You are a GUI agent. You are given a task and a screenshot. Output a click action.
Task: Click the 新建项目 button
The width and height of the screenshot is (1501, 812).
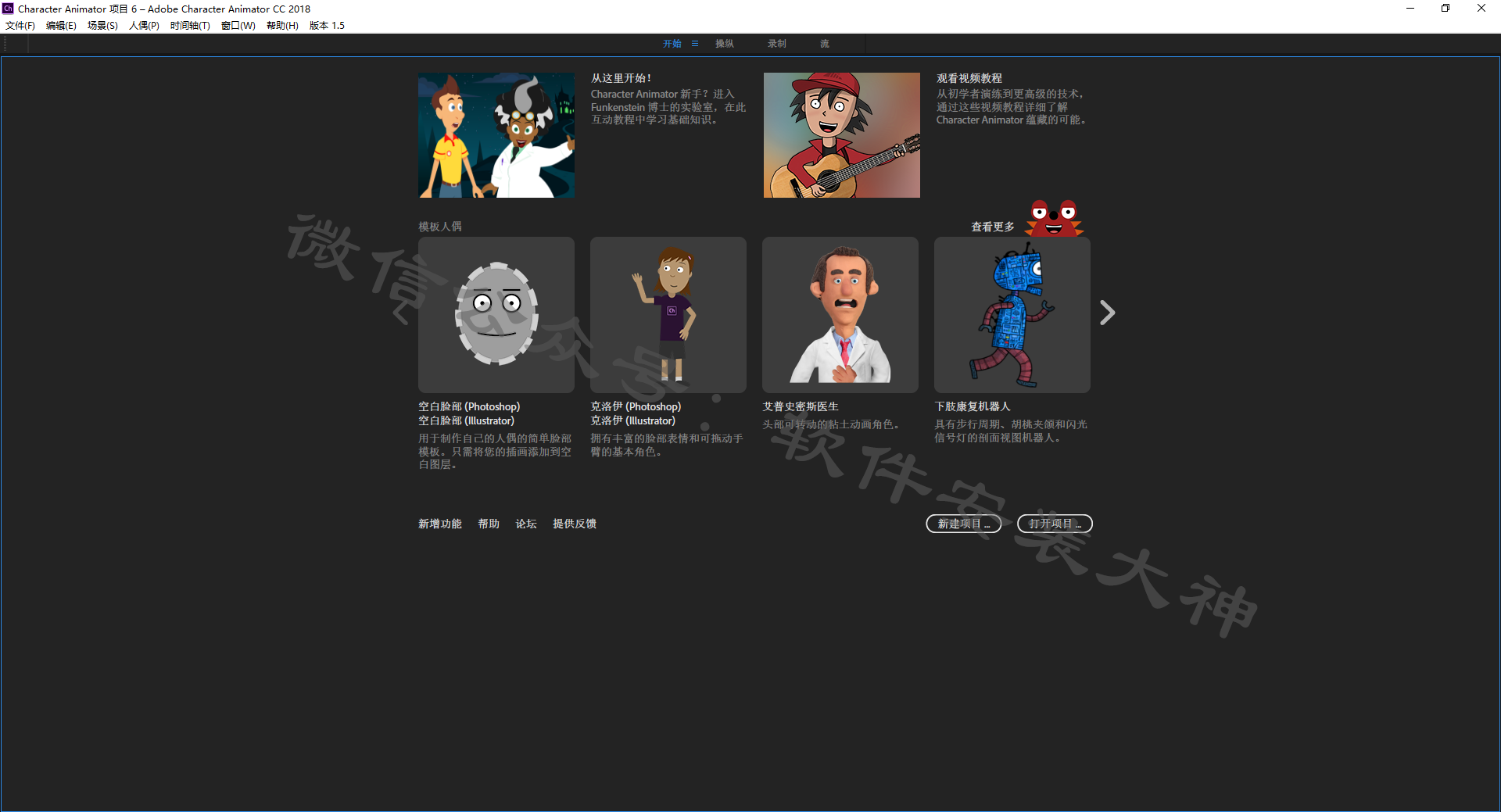[x=964, y=524]
